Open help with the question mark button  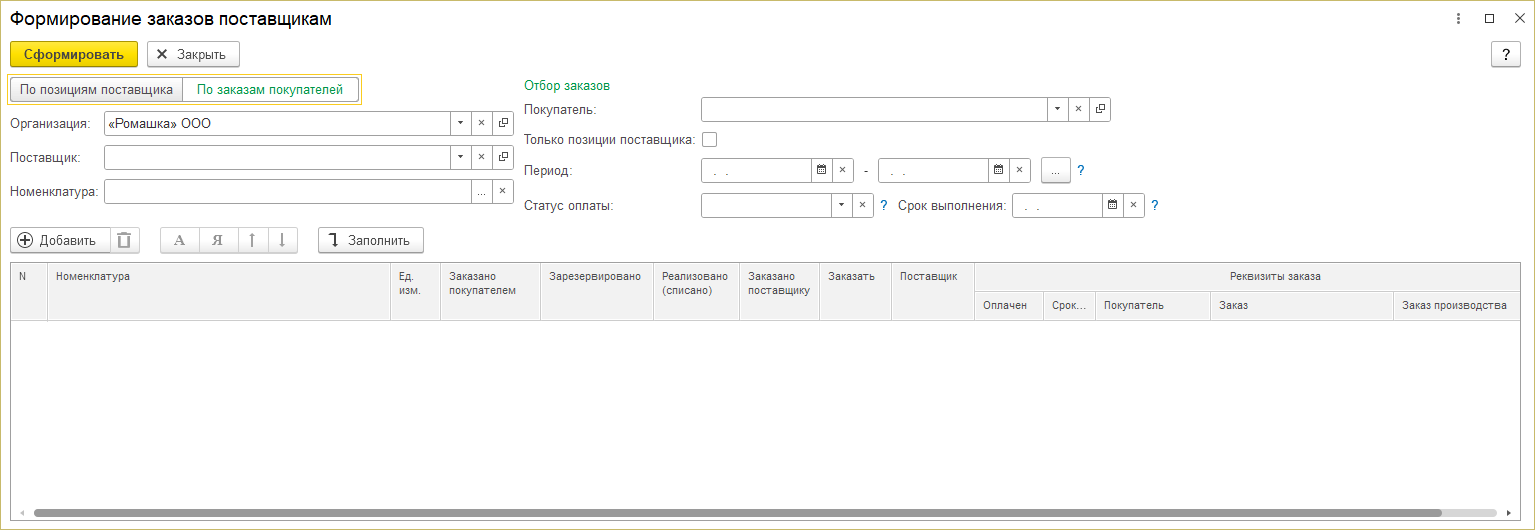pos(1506,54)
